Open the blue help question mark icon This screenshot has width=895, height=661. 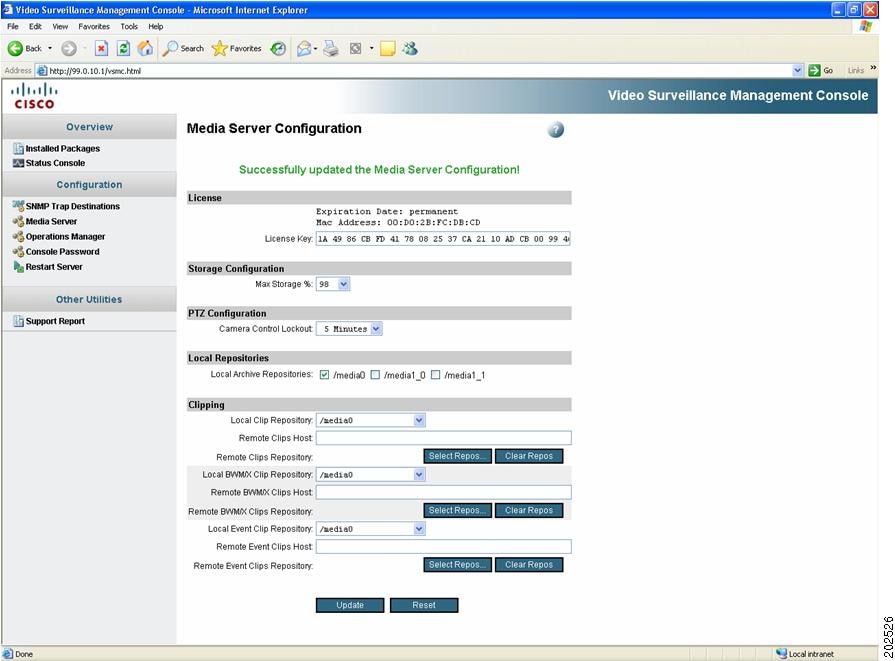point(555,130)
